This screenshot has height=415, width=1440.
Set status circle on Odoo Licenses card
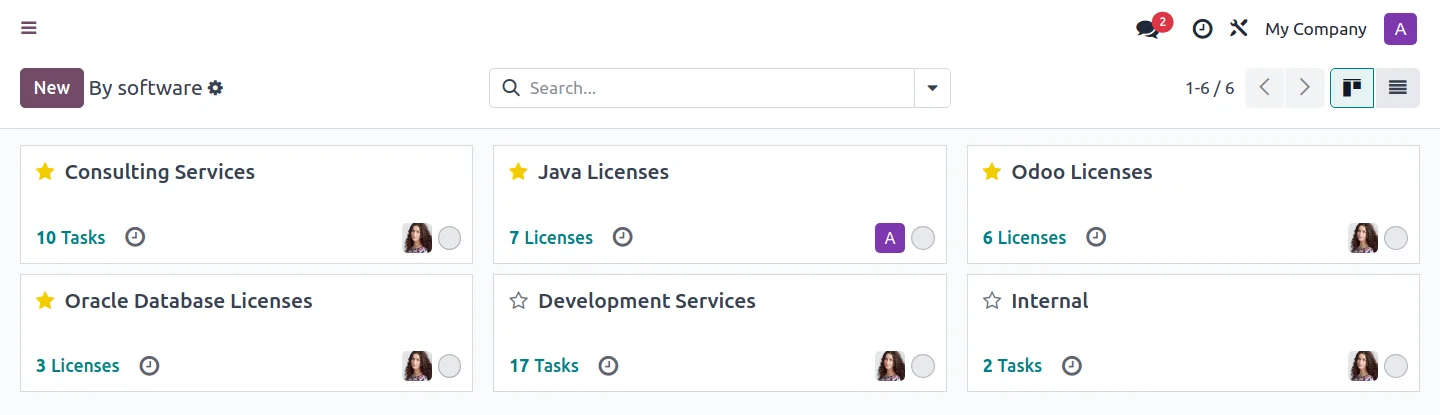[x=1396, y=238]
